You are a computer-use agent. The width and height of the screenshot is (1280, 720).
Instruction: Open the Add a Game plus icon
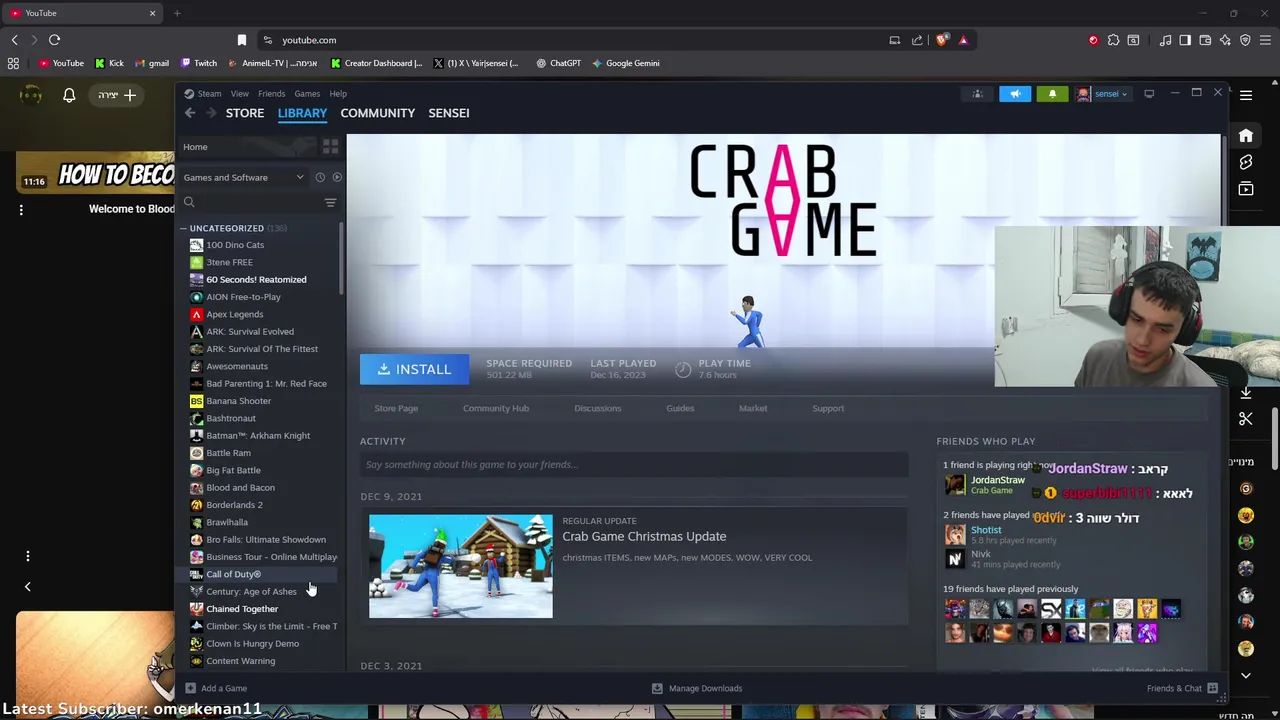190,688
